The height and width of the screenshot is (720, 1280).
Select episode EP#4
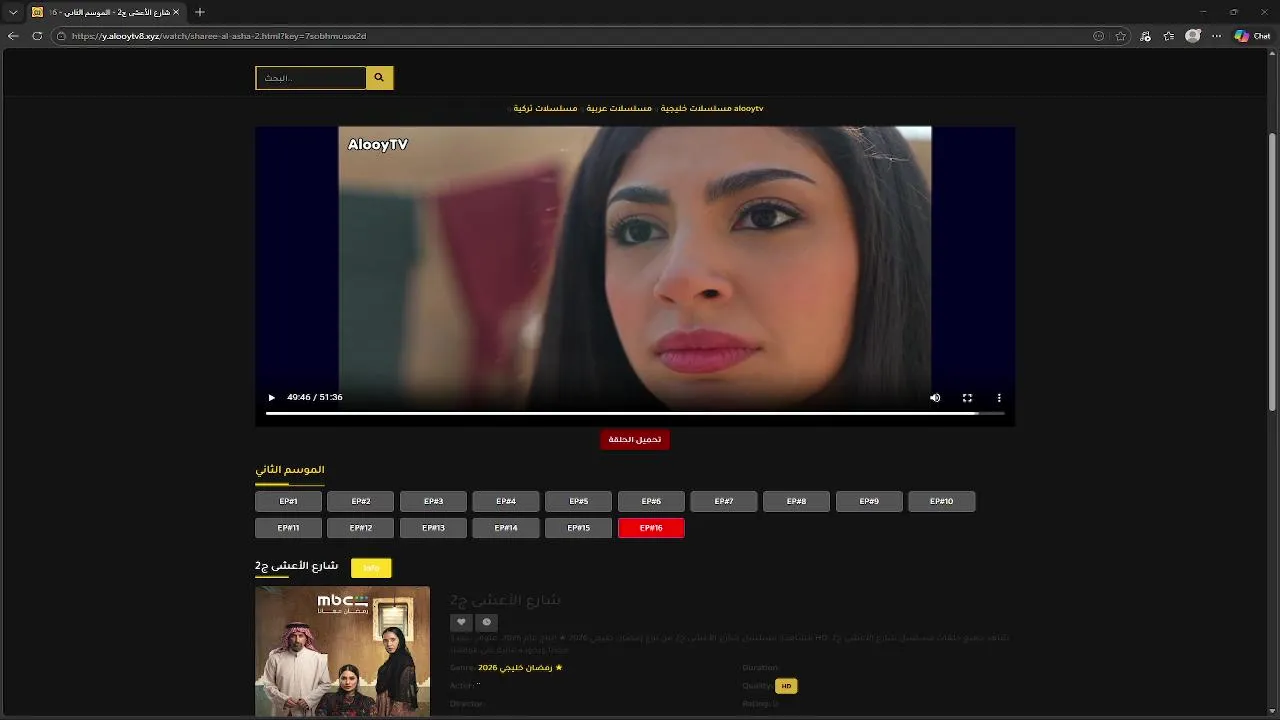click(x=506, y=501)
